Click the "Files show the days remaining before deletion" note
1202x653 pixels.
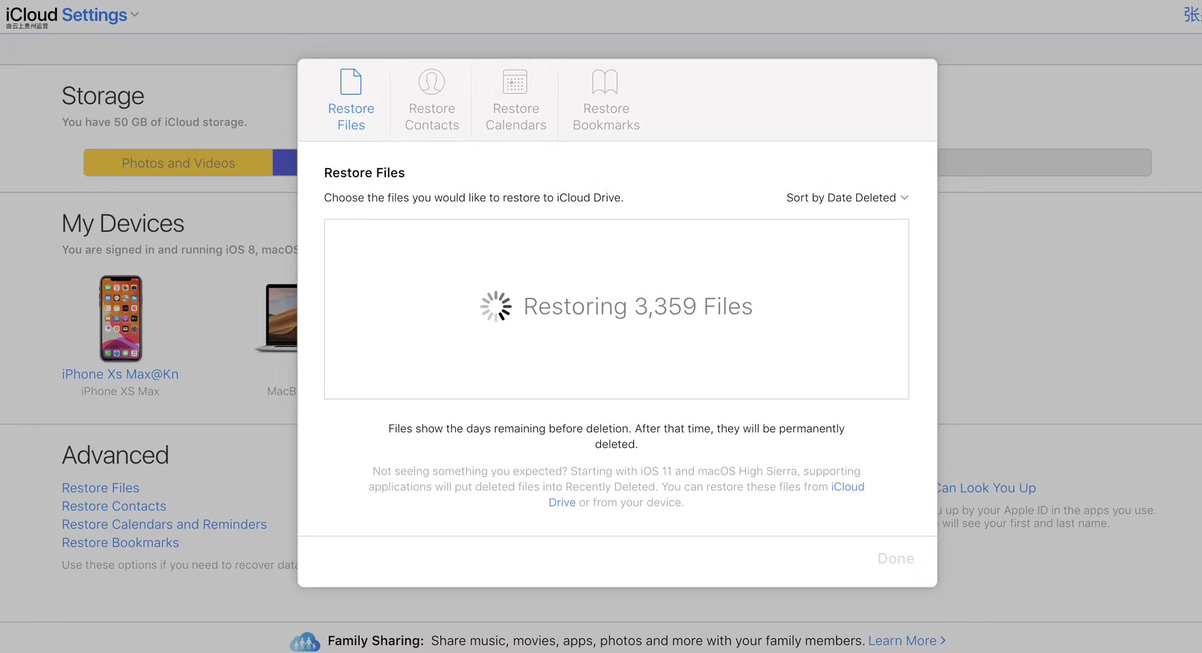pyautogui.click(x=616, y=436)
